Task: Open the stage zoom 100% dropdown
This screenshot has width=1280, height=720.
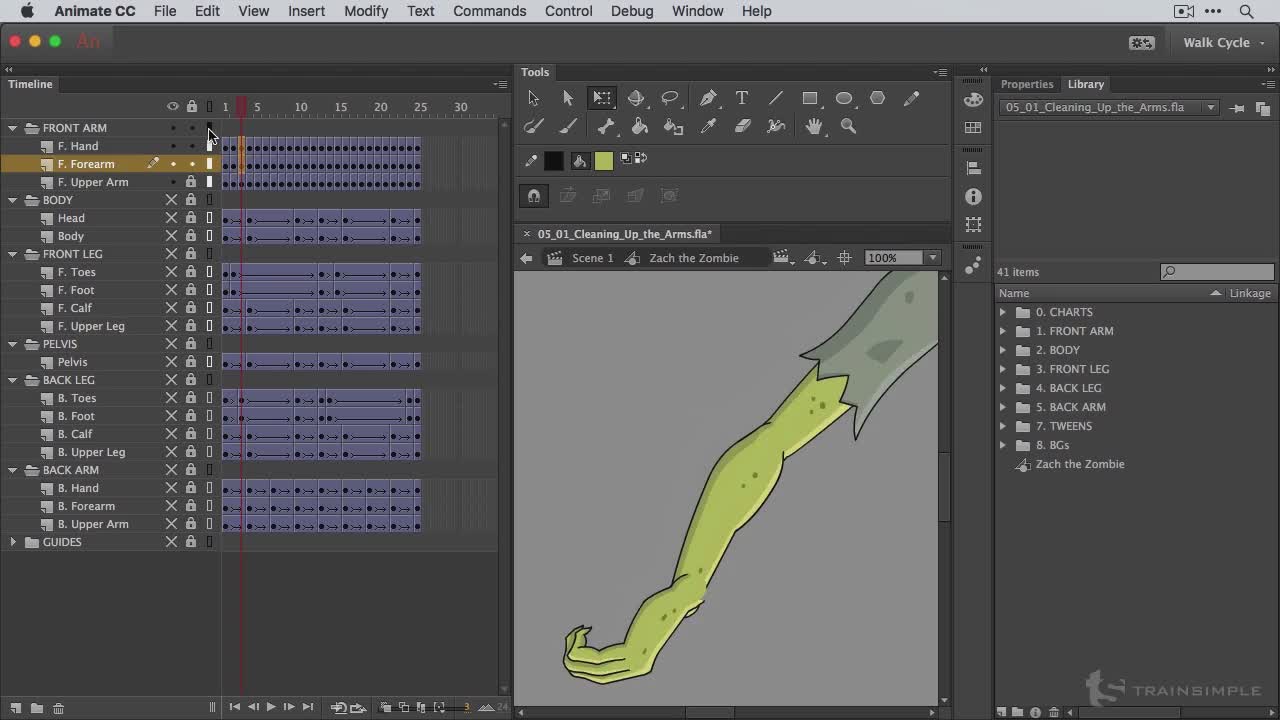Action: [x=933, y=258]
